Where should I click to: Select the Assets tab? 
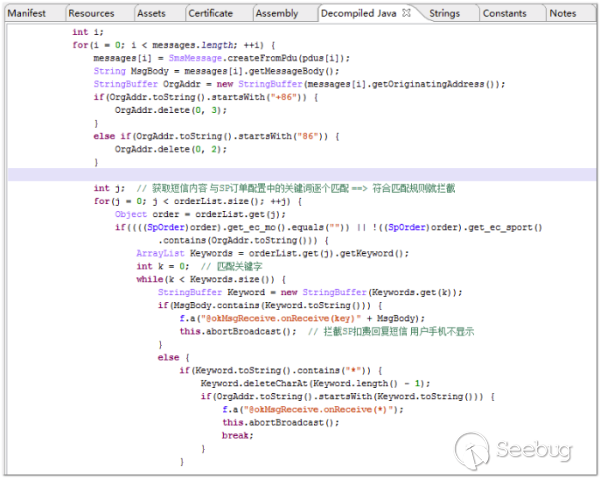coord(151,13)
